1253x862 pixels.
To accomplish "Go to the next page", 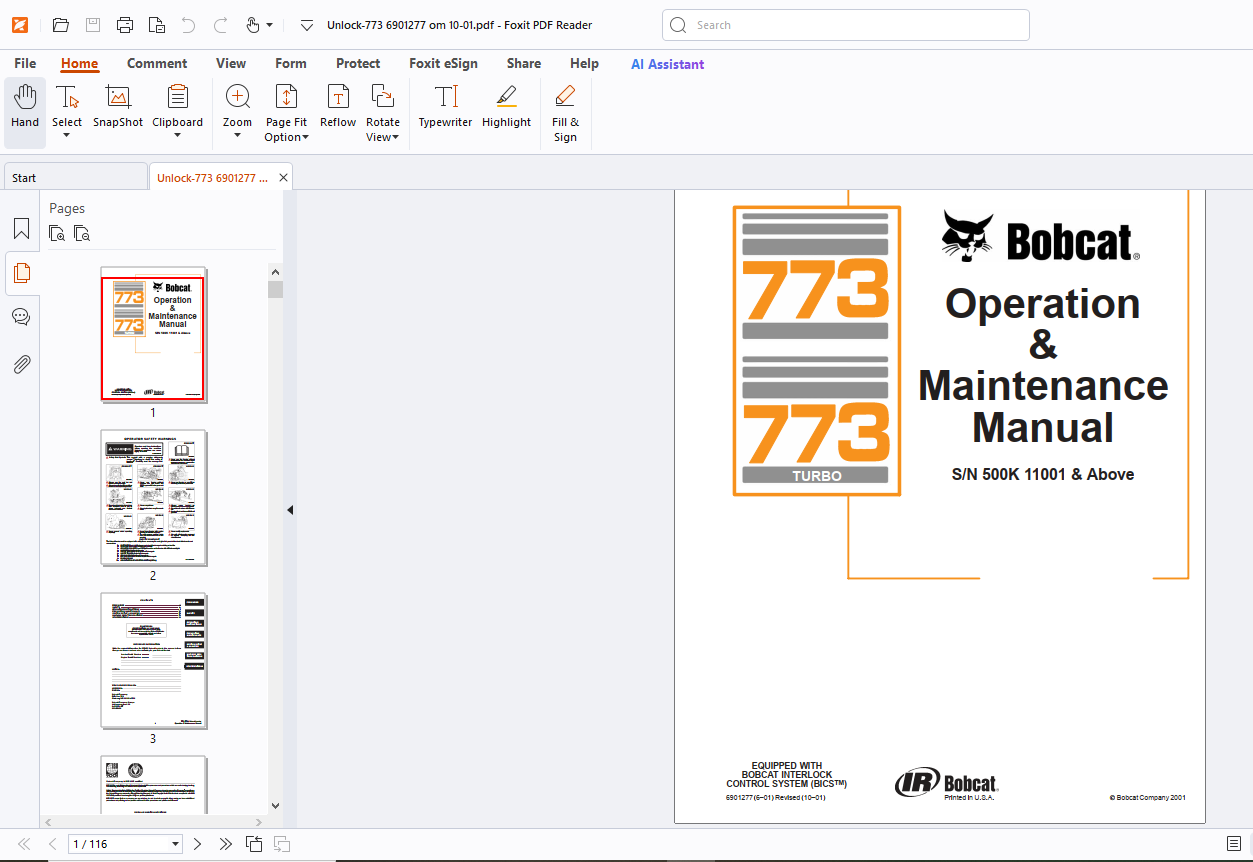I will pyautogui.click(x=197, y=844).
